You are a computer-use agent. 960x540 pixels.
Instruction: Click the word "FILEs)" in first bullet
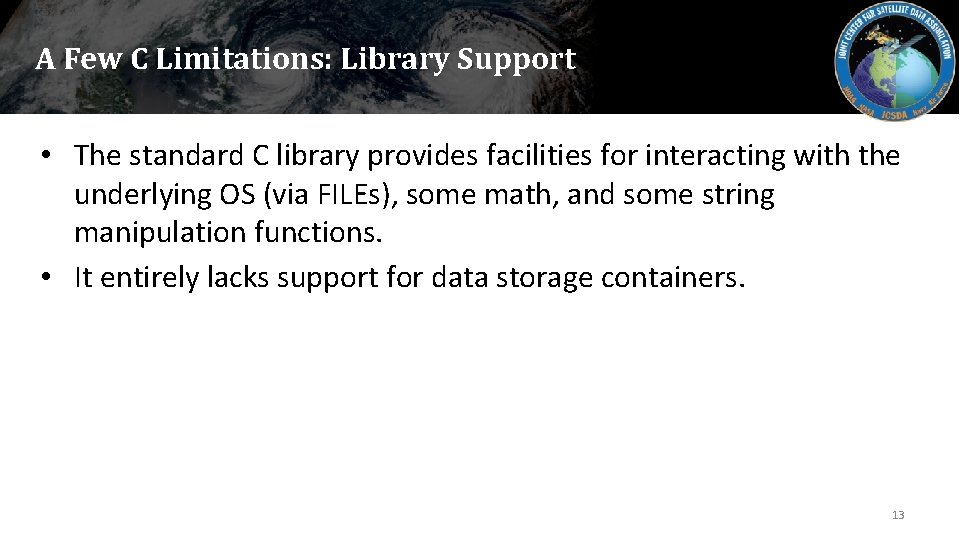[x=358, y=195]
